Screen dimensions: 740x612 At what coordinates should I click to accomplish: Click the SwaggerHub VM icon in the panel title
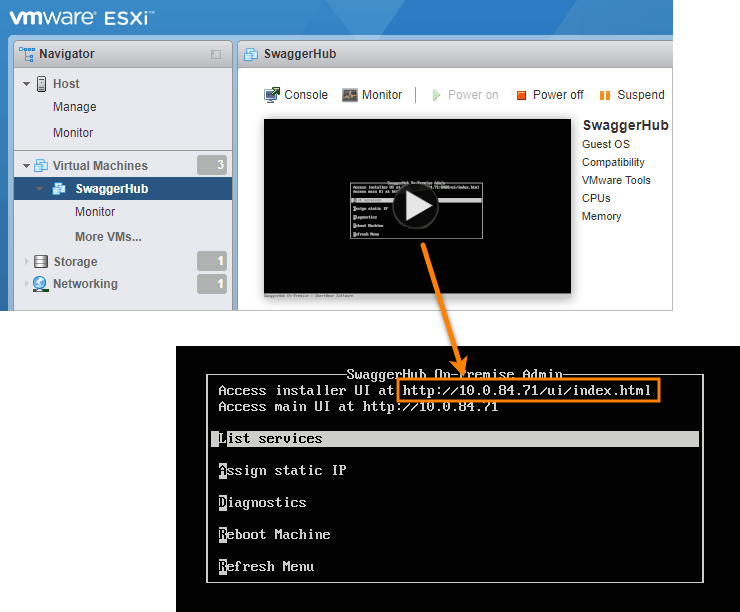pos(251,54)
